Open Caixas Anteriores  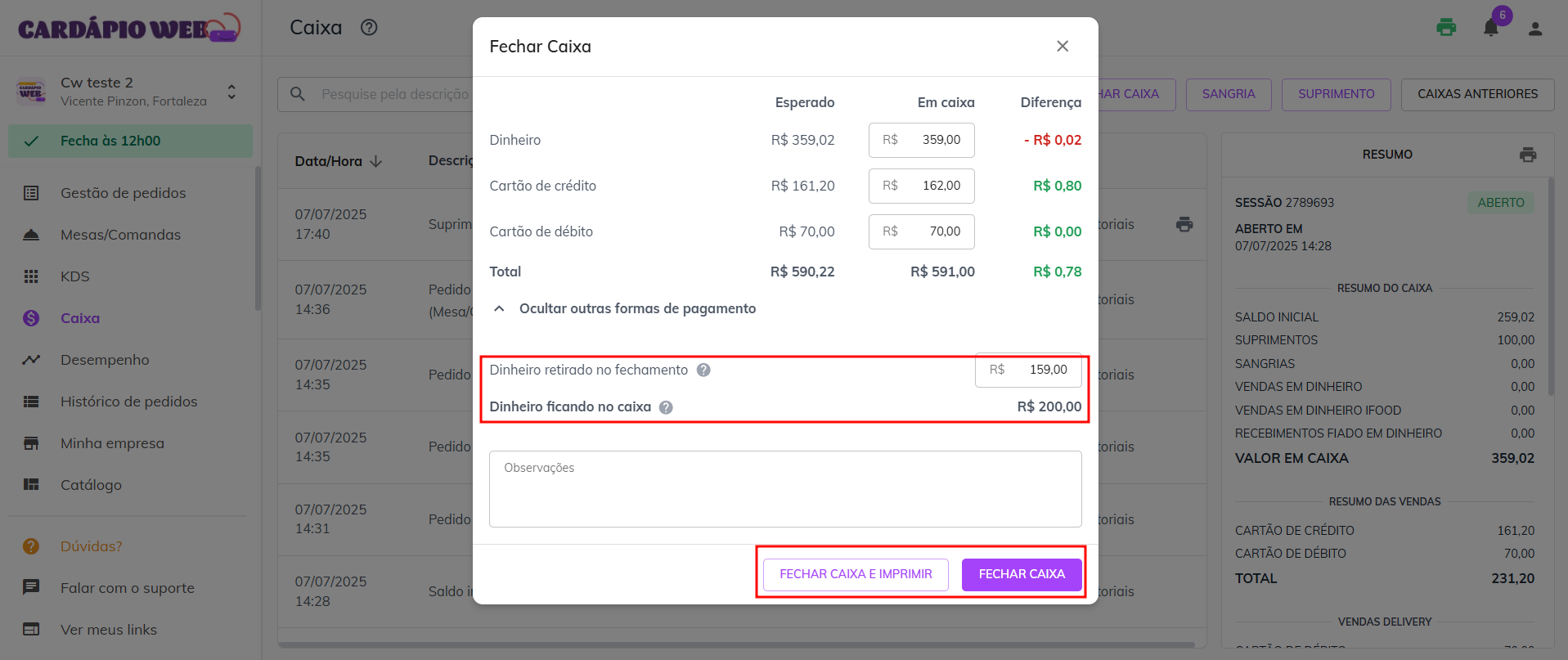tap(1477, 94)
